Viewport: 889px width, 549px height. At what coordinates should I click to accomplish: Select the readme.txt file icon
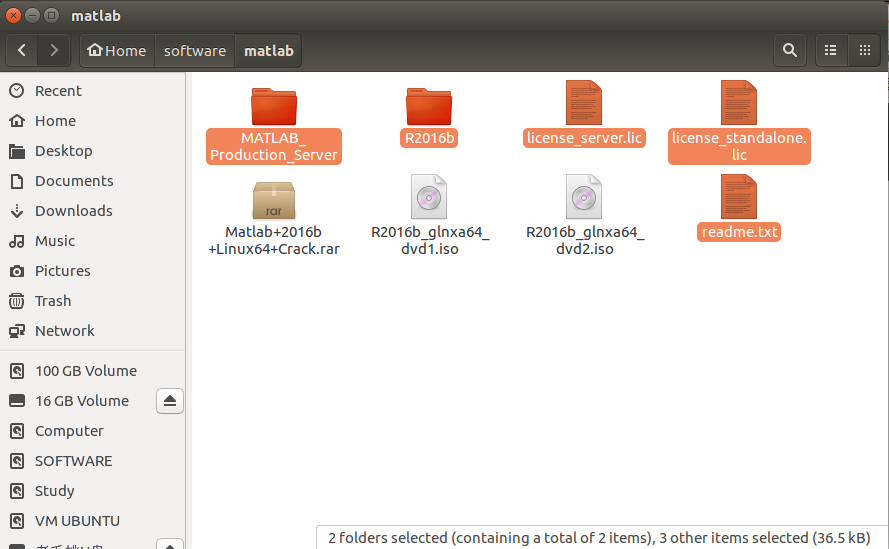coord(739,196)
